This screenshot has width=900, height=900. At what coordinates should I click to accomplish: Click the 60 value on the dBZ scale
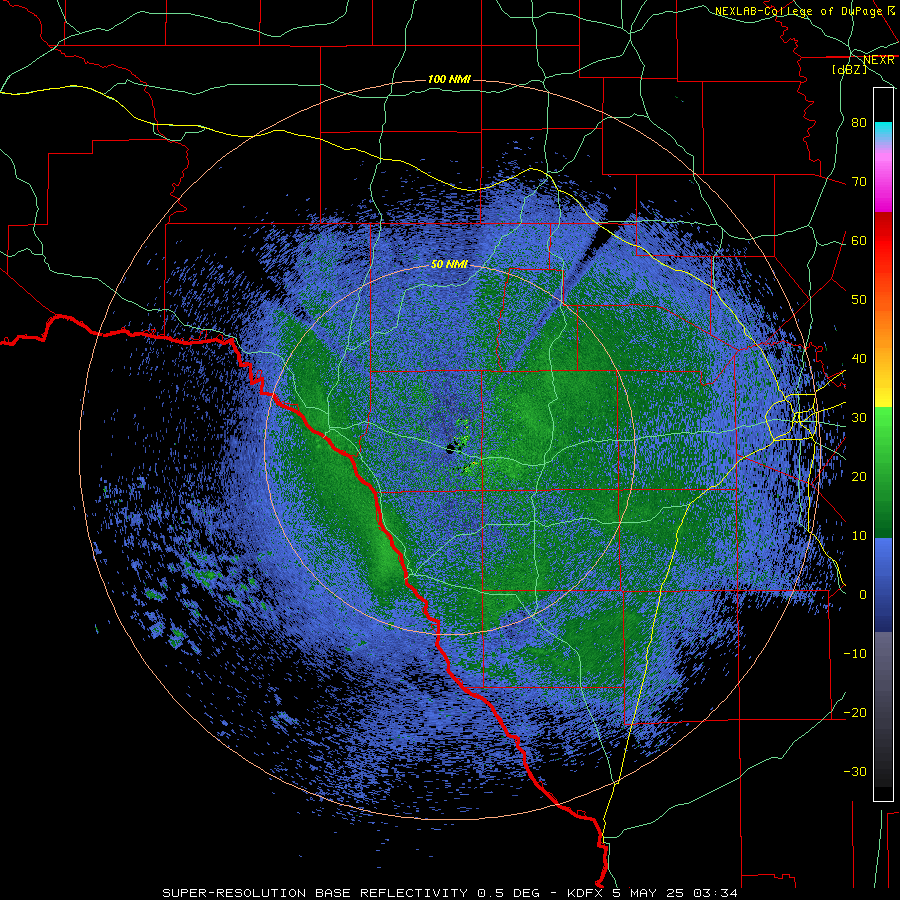(859, 240)
